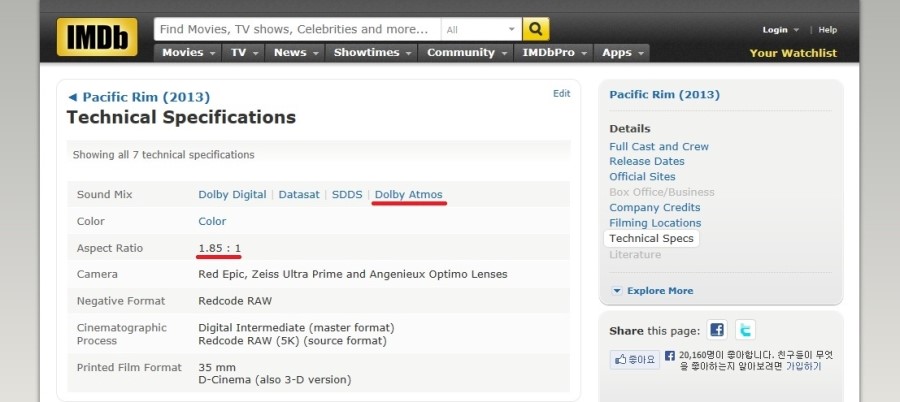
Task: Open the Apps menu
Action: [x=622, y=53]
